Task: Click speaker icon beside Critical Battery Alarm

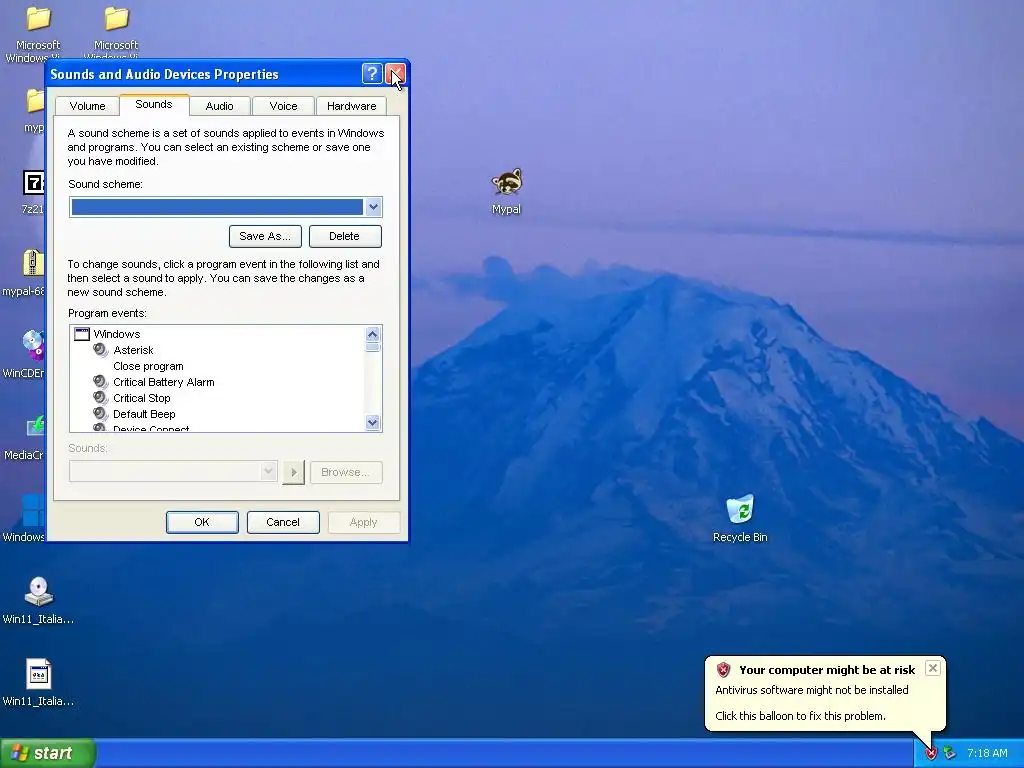Action: coord(100,381)
